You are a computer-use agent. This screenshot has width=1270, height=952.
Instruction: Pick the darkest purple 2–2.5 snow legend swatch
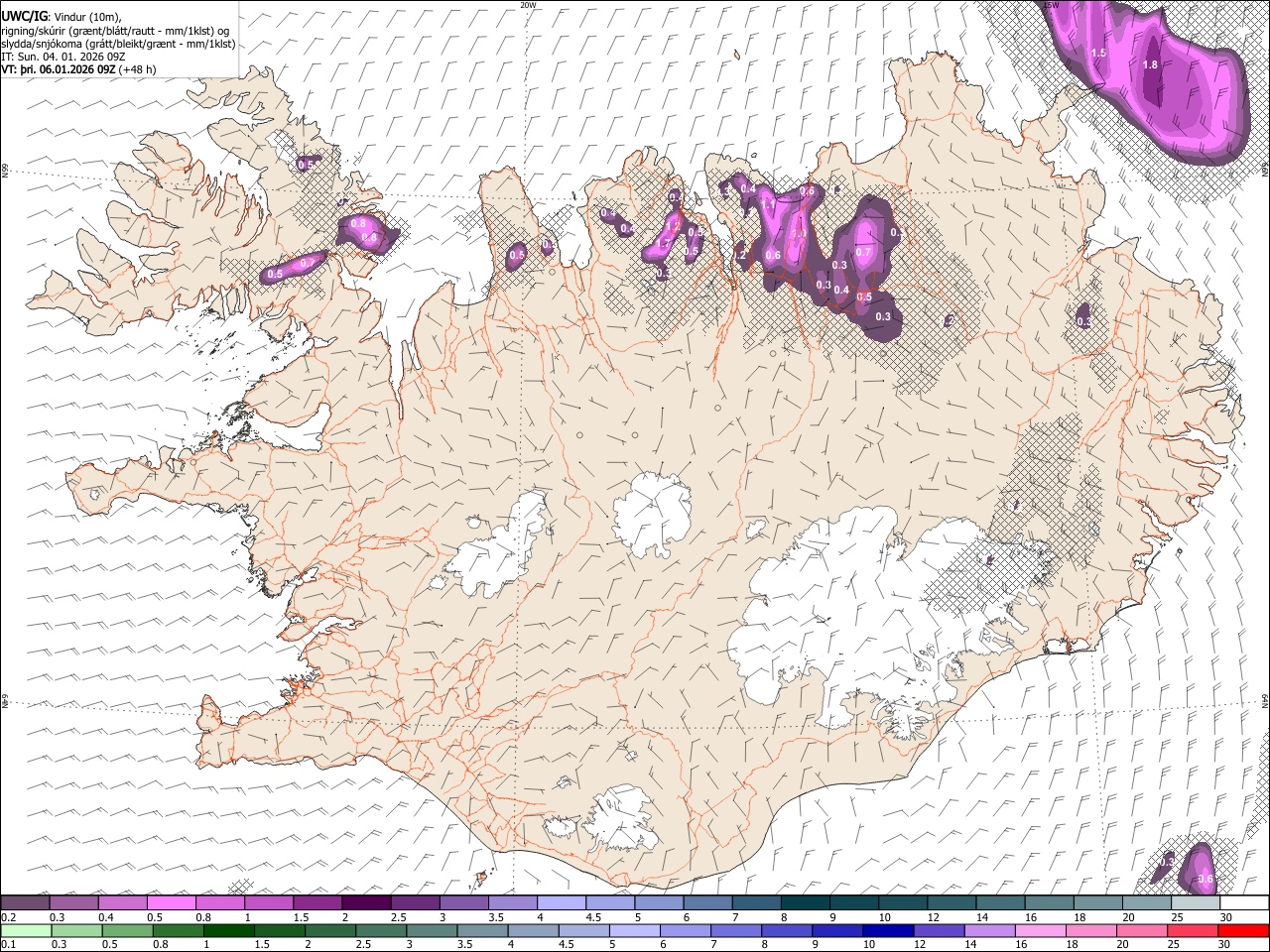[x=366, y=903]
